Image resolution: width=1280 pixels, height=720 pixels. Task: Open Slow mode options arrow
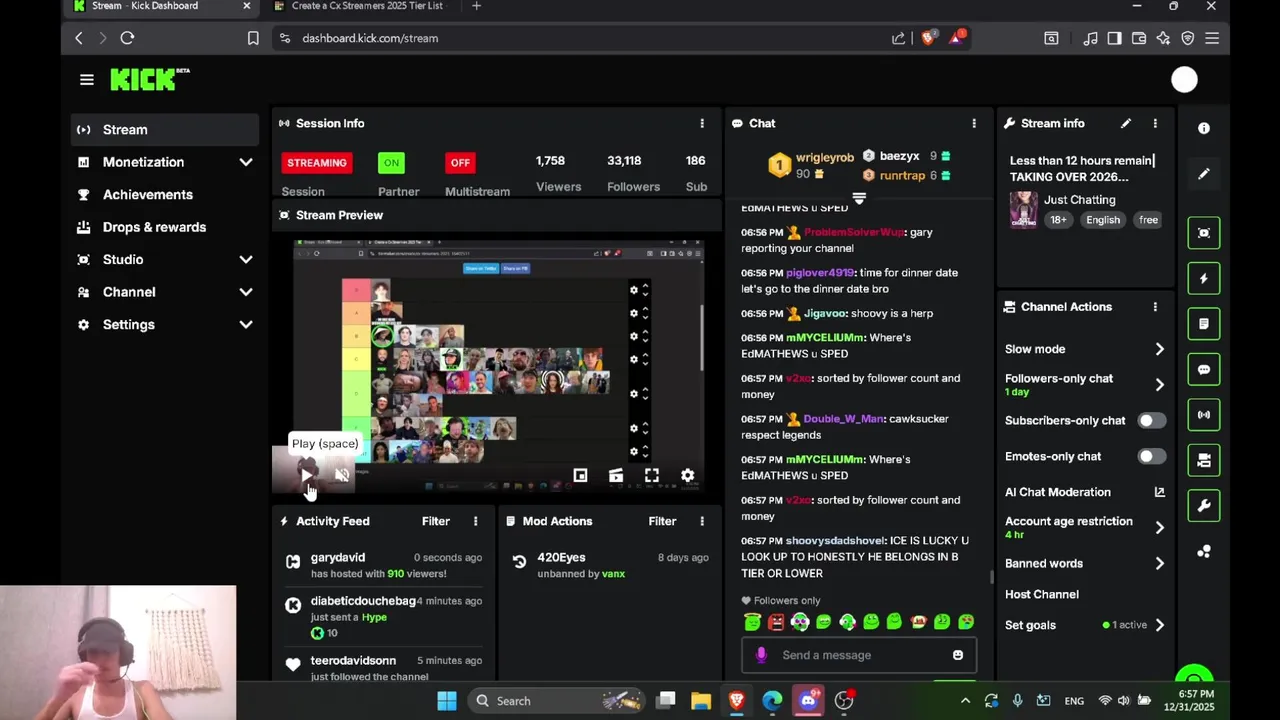[1160, 349]
